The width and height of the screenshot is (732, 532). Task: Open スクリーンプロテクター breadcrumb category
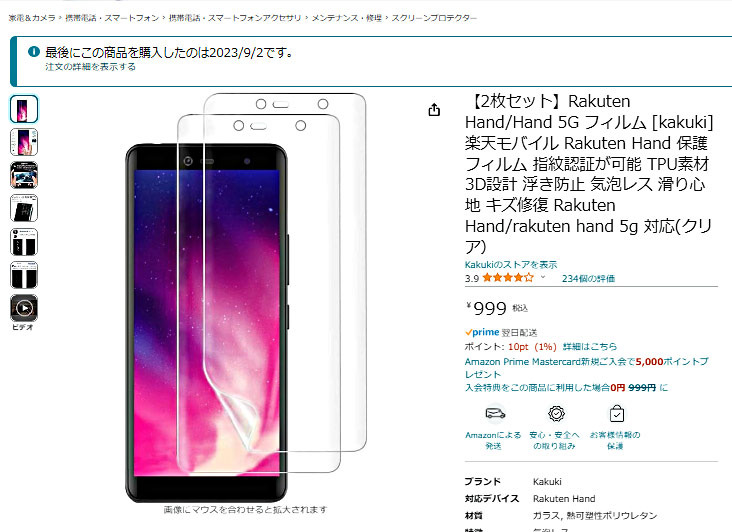[x=434, y=18]
